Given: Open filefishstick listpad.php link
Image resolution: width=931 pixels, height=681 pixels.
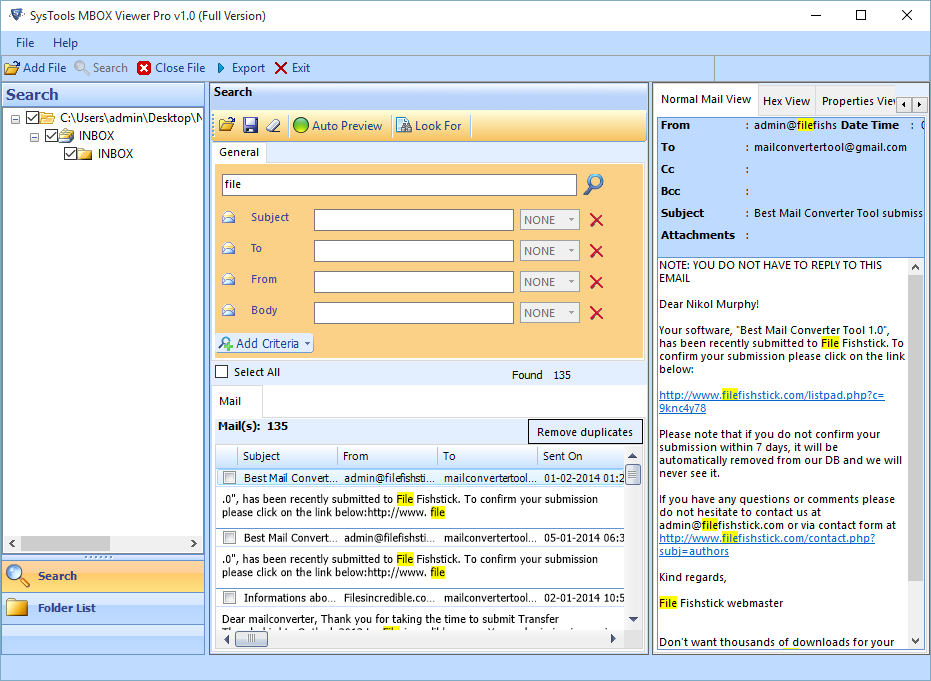Looking at the screenshot, I should (x=771, y=401).
